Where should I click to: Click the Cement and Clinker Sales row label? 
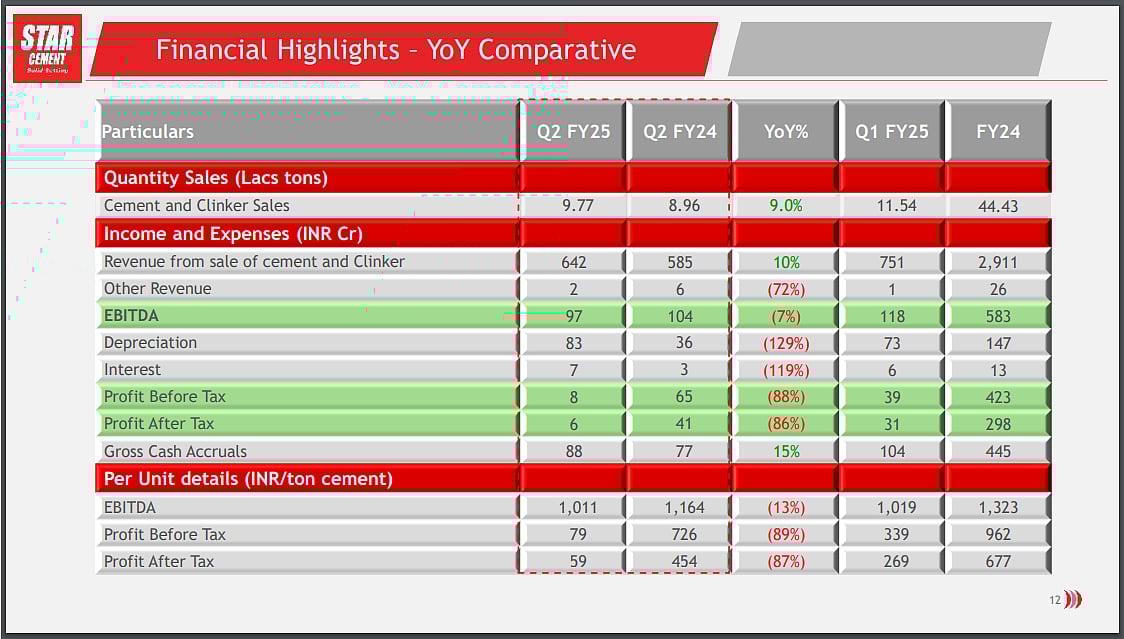click(x=197, y=205)
